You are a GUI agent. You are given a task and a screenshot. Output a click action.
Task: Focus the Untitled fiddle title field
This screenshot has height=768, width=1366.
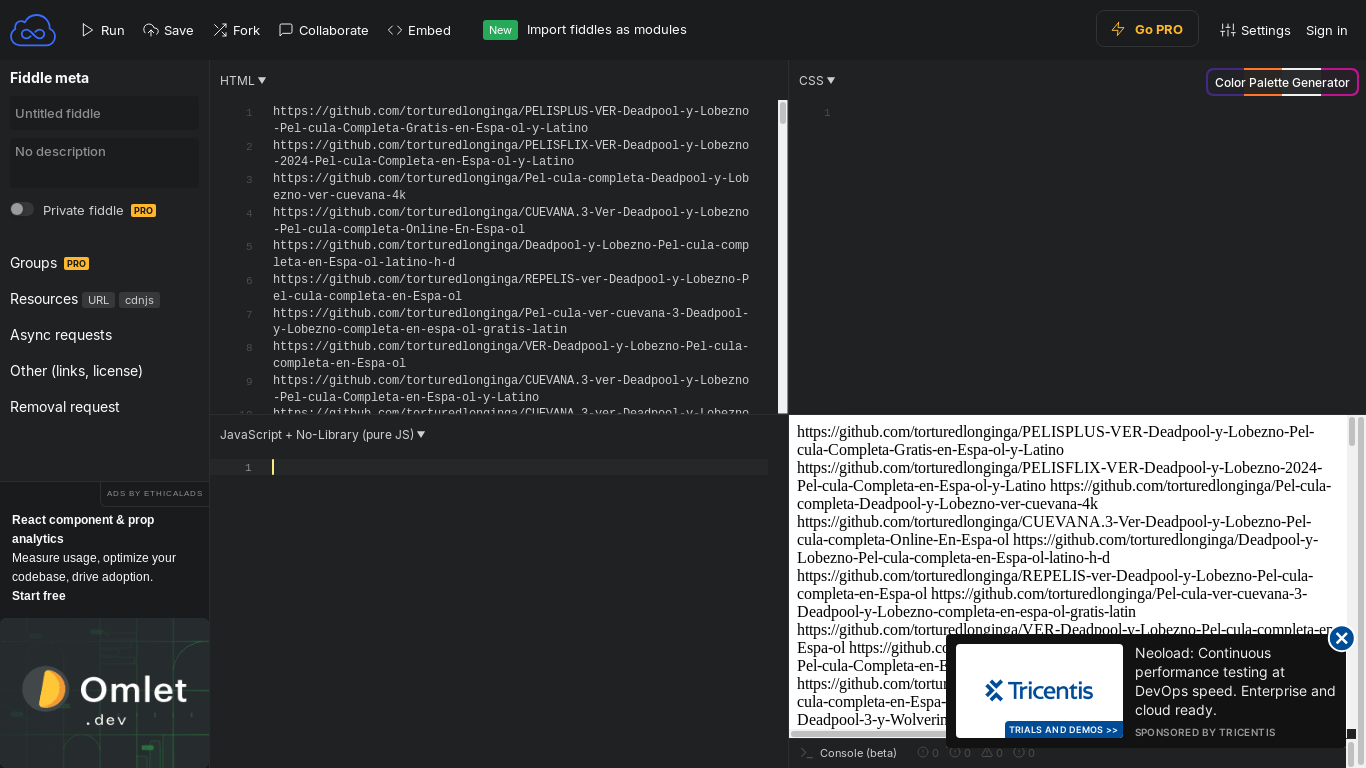104,113
